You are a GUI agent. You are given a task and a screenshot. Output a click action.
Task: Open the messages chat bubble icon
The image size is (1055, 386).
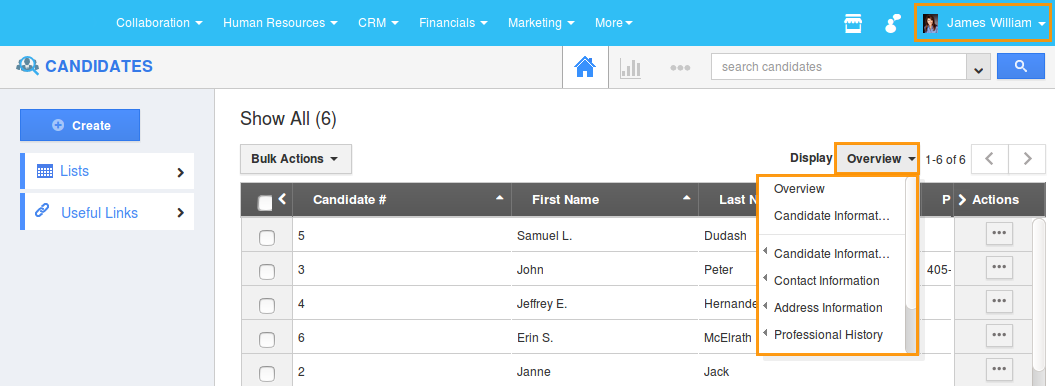coord(893,24)
